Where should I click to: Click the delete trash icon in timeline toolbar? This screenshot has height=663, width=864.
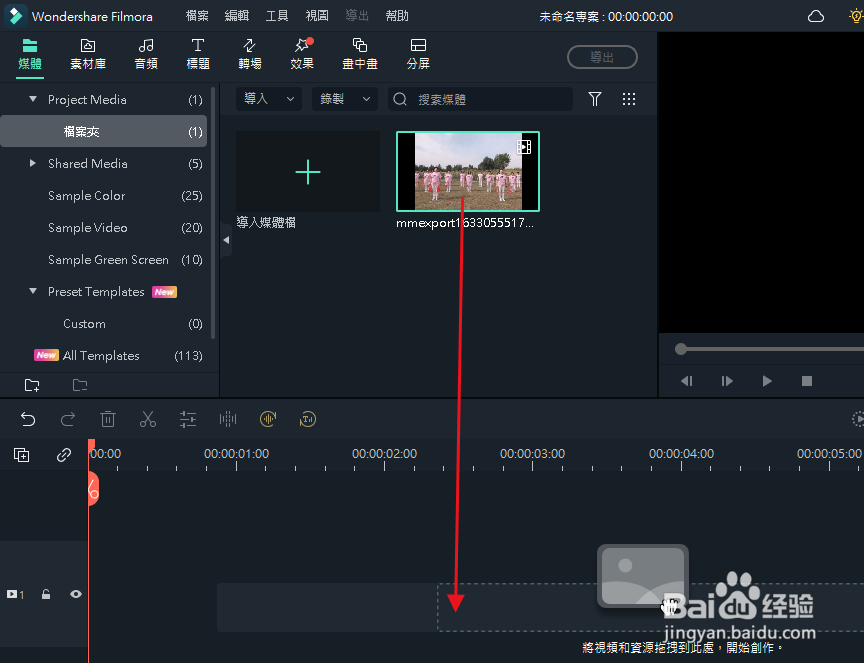click(108, 419)
